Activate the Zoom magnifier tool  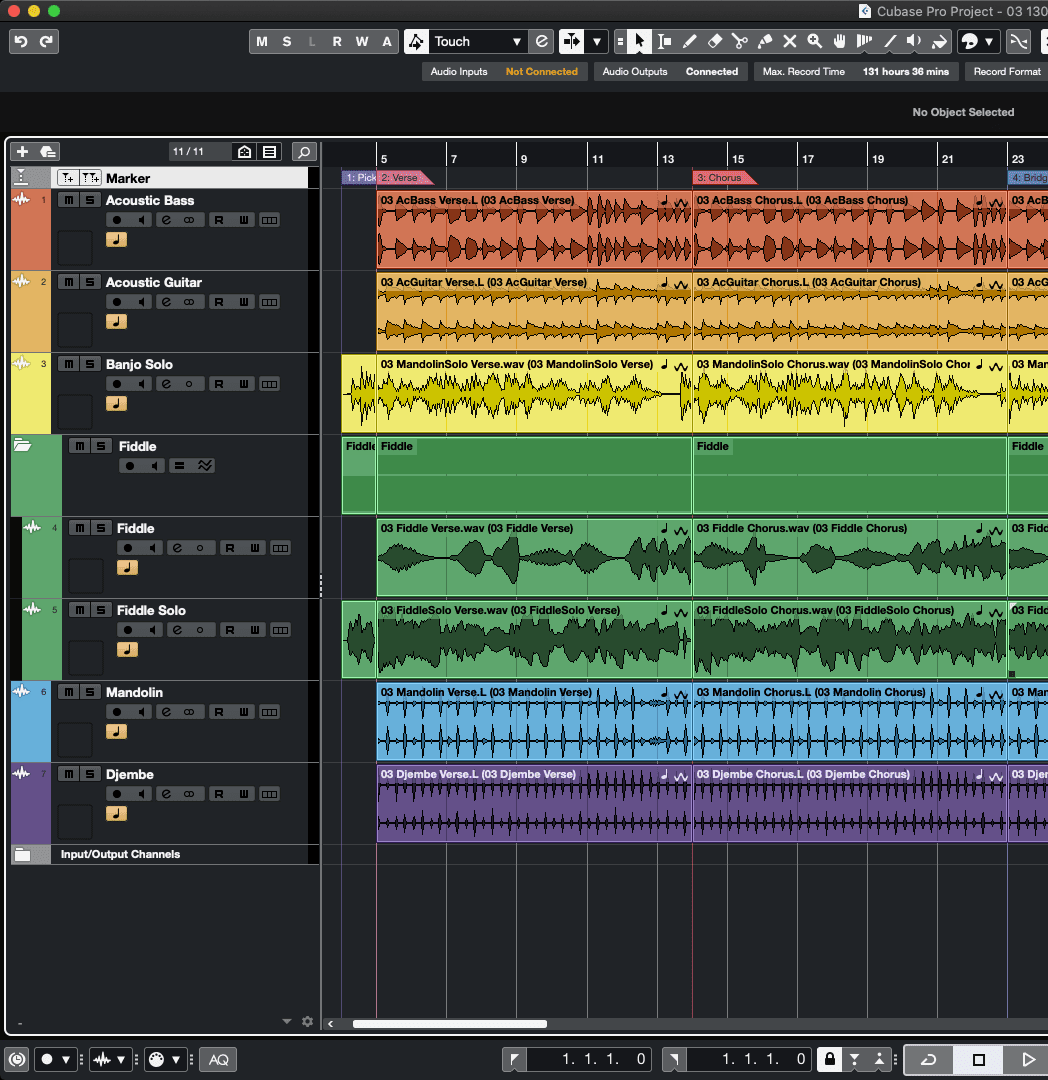814,41
